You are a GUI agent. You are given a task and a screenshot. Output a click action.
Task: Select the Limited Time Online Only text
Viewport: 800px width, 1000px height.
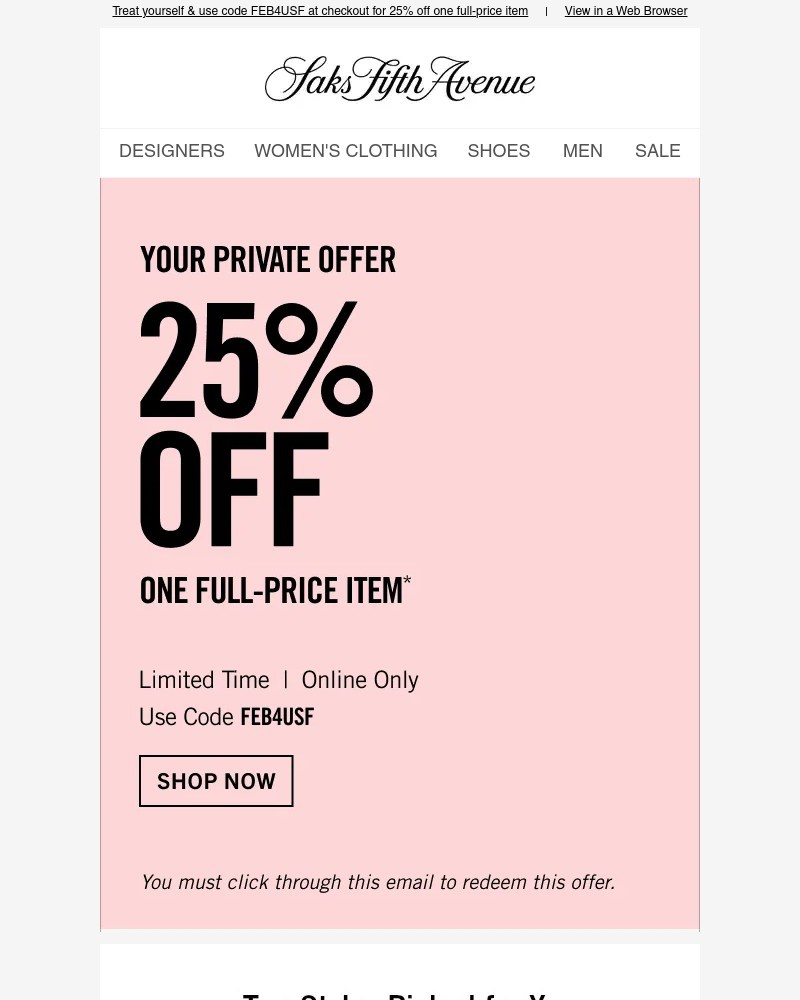coord(278,679)
